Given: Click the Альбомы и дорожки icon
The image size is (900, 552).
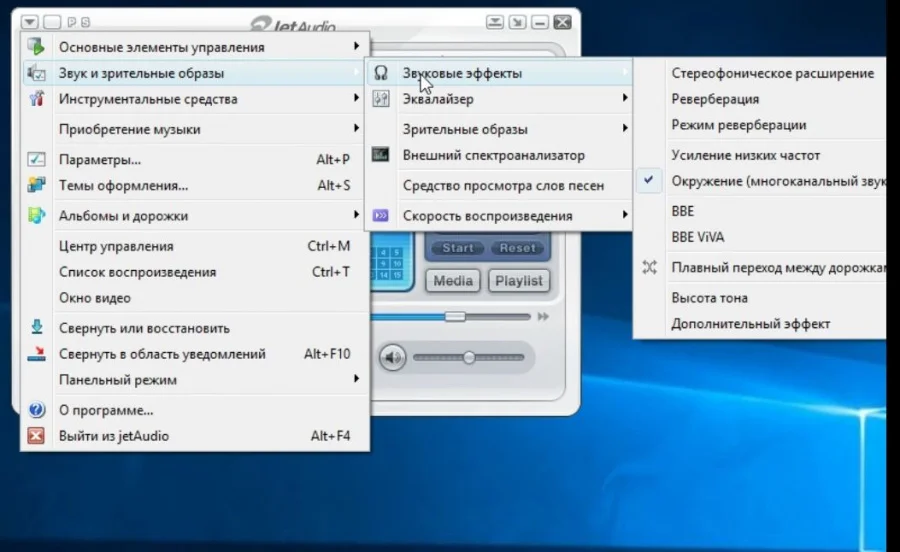Looking at the screenshot, I should (x=36, y=215).
